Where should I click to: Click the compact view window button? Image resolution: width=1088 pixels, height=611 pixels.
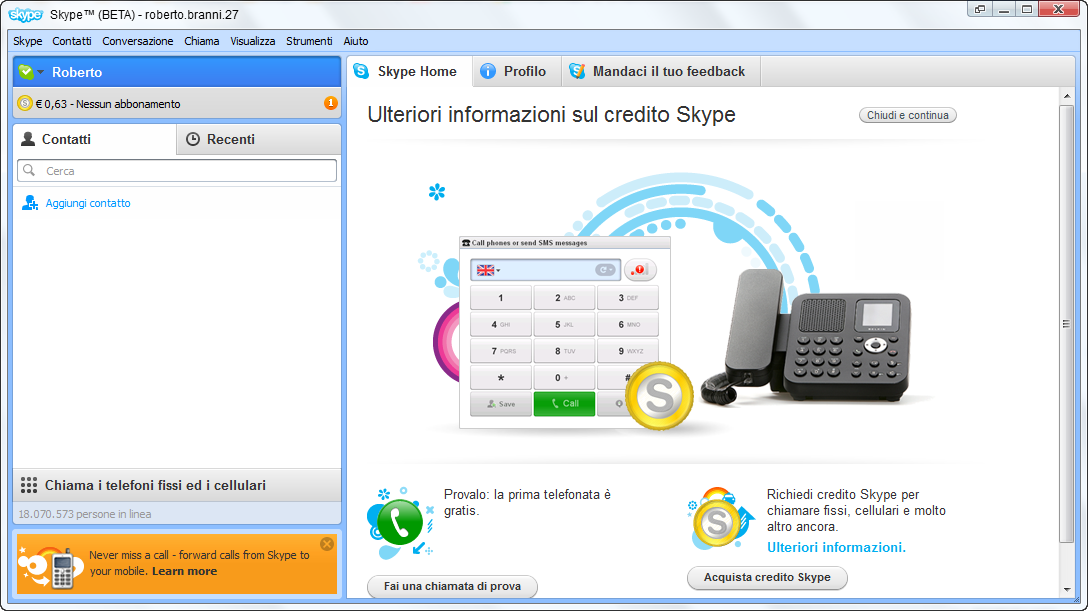pyautogui.click(x=980, y=9)
